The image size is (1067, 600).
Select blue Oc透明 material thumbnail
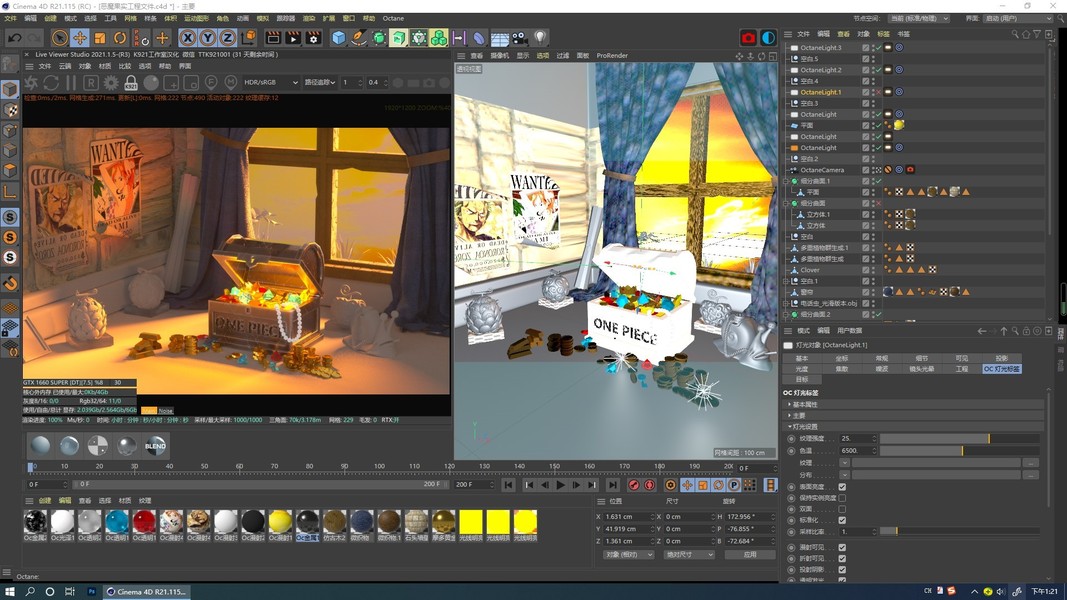tap(116, 522)
